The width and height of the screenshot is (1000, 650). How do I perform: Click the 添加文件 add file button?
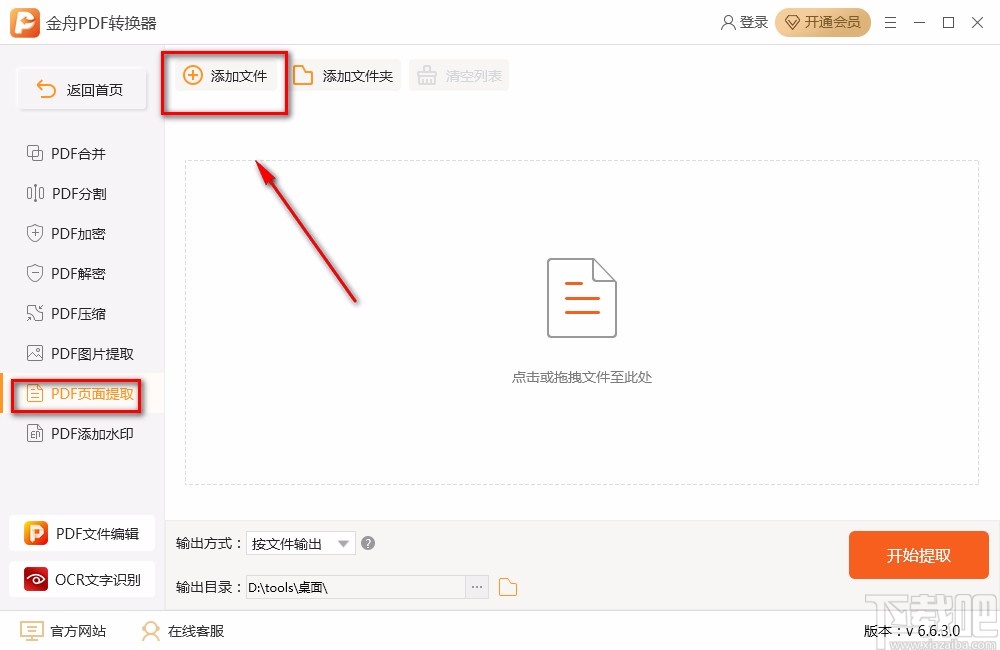pos(224,74)
